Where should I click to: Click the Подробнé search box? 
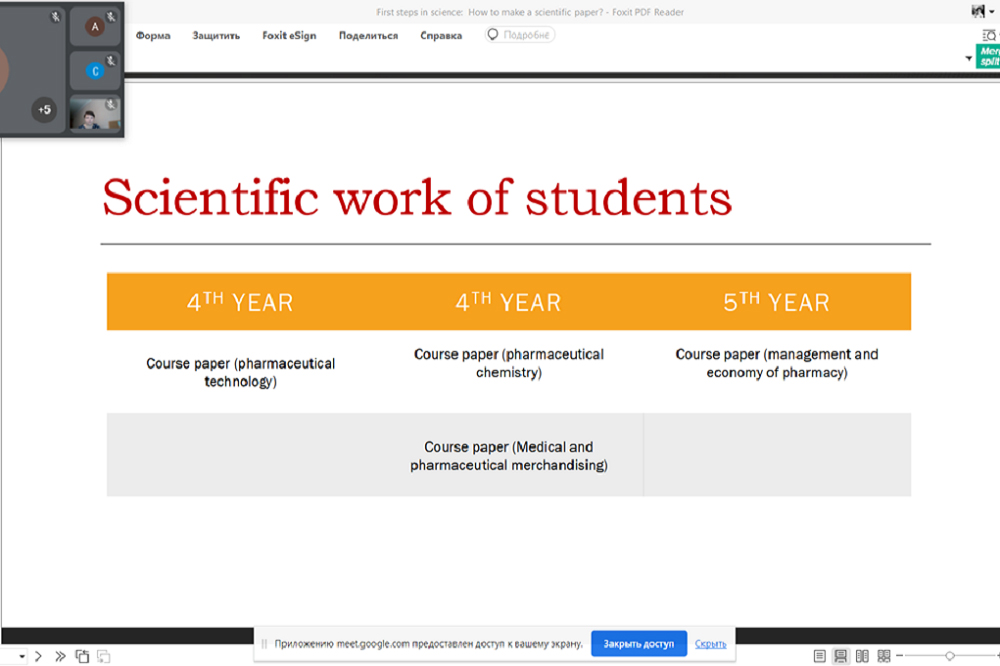(520, 35)
